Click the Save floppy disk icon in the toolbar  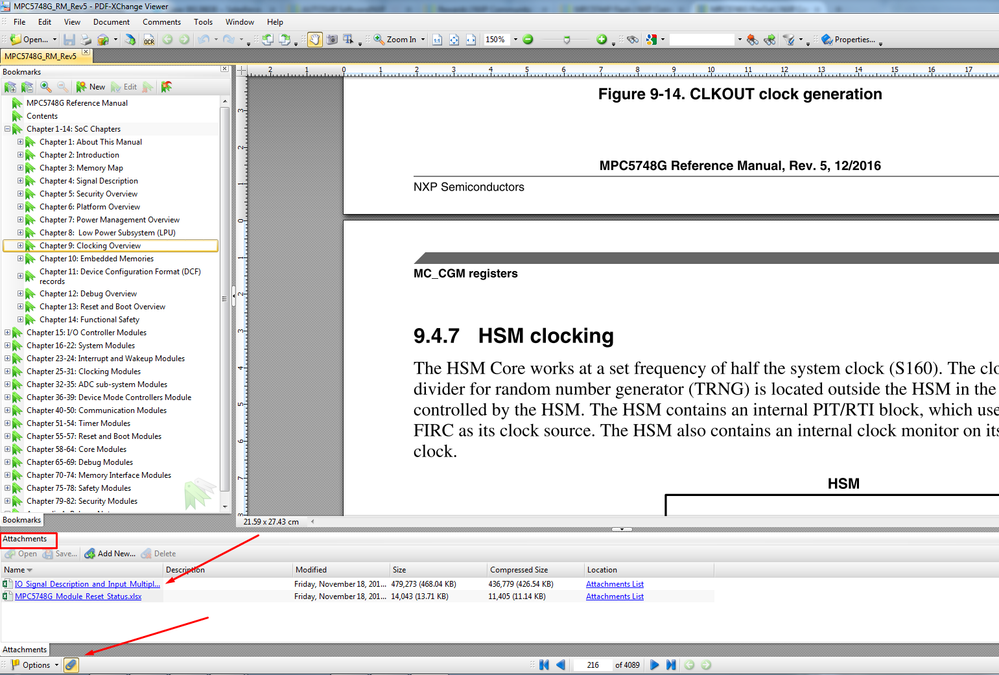(x=69, y=40)
